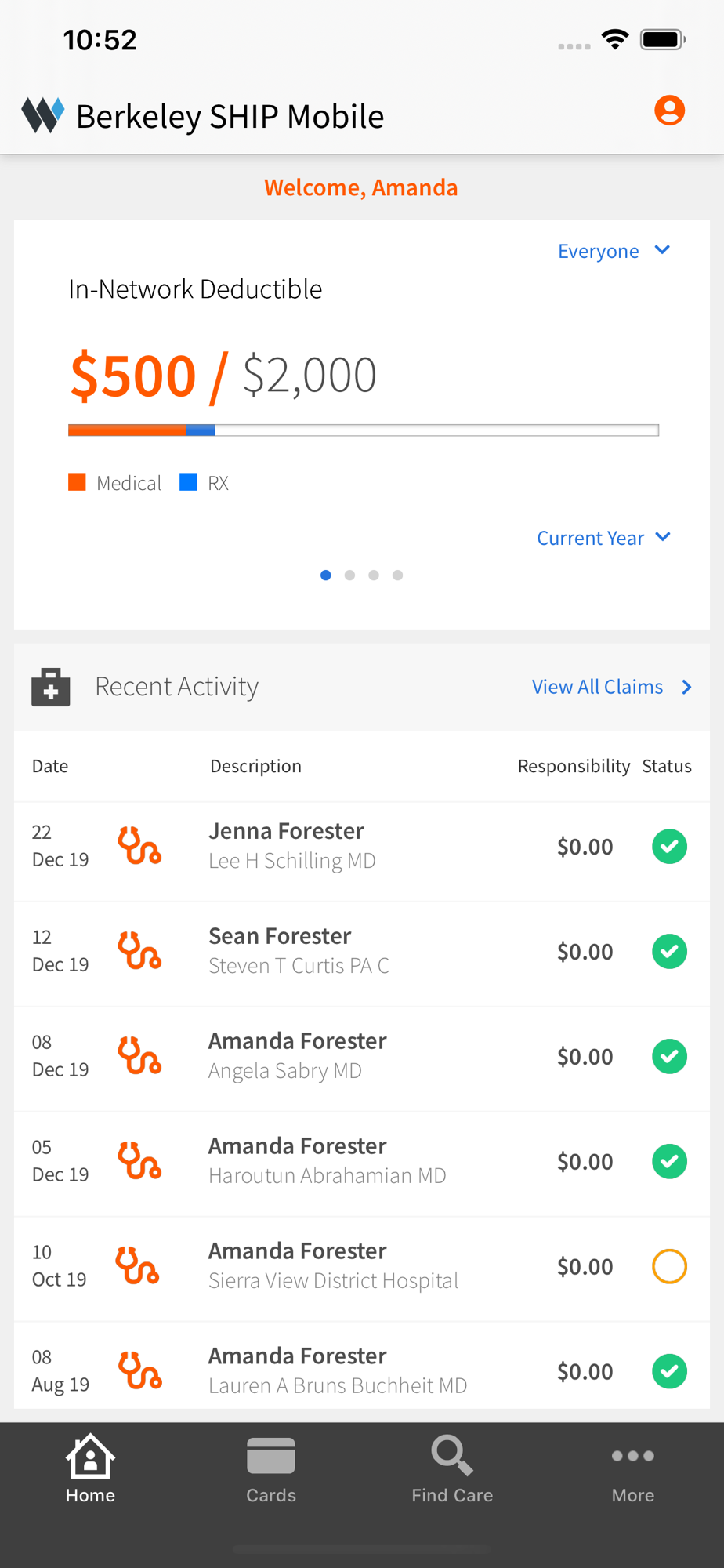Open the View All Claims link
This screenshot has width=724, height=1568.
[597, 687]
